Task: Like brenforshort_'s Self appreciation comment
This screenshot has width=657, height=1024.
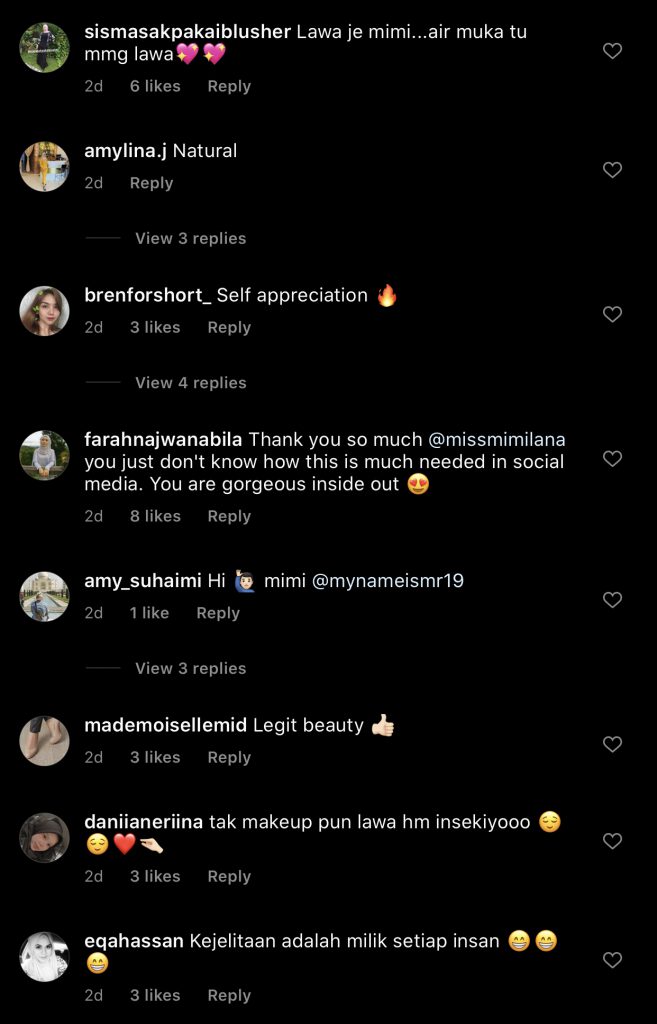Action: (x=613, y=314)
